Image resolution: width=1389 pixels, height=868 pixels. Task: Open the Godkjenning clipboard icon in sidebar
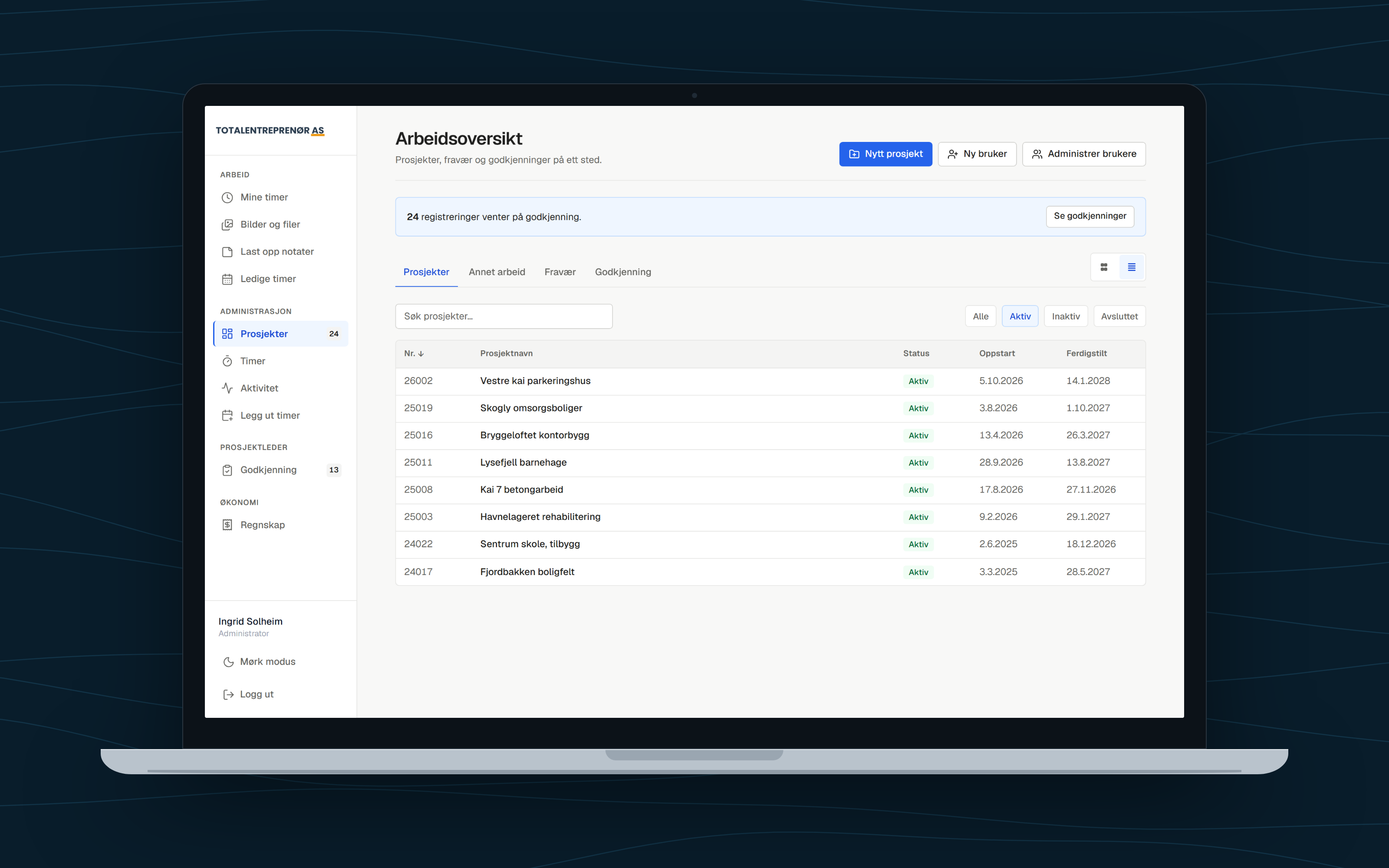click(227, 470)
